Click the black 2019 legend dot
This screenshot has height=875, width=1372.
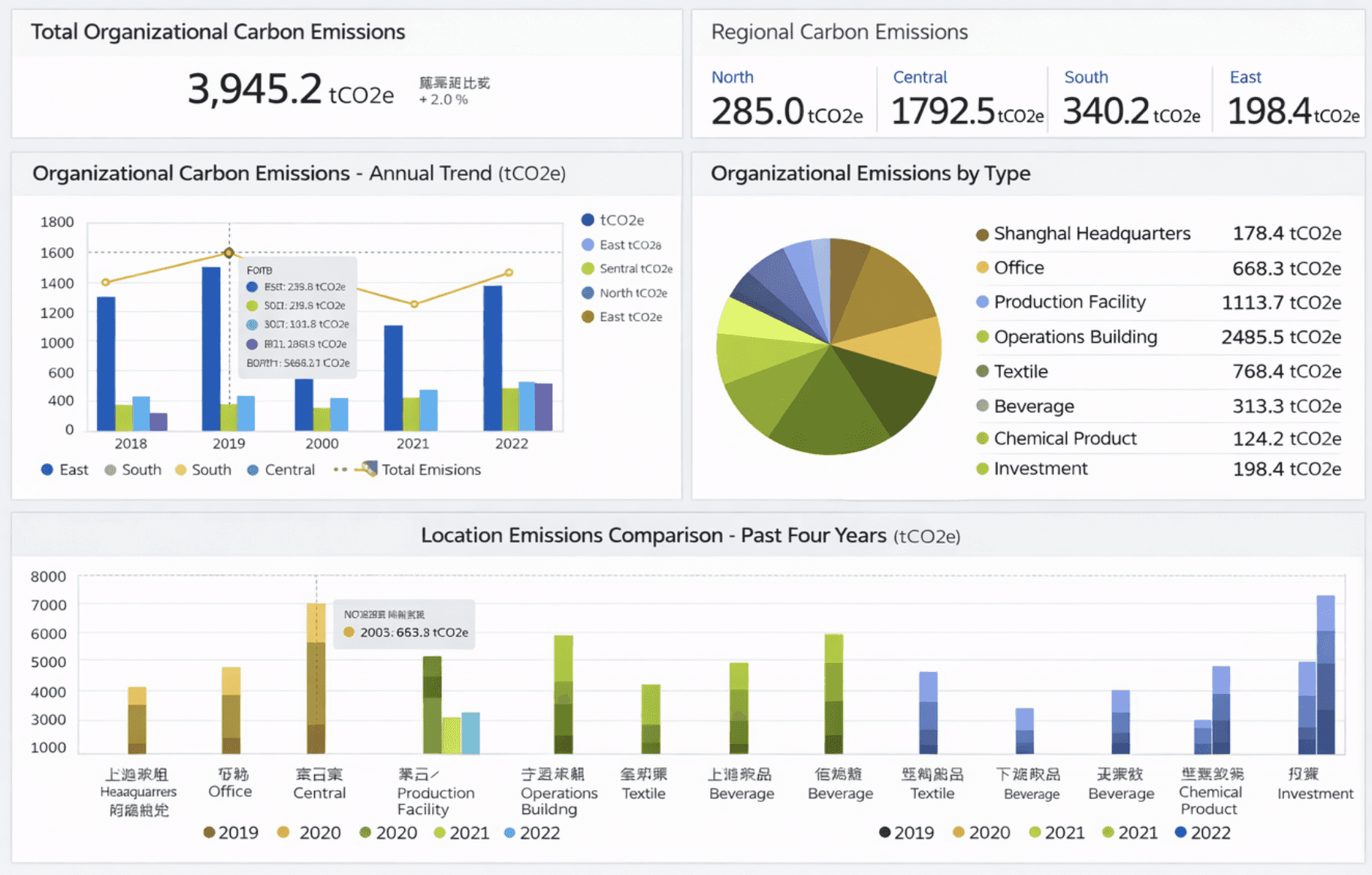point(885,832)
